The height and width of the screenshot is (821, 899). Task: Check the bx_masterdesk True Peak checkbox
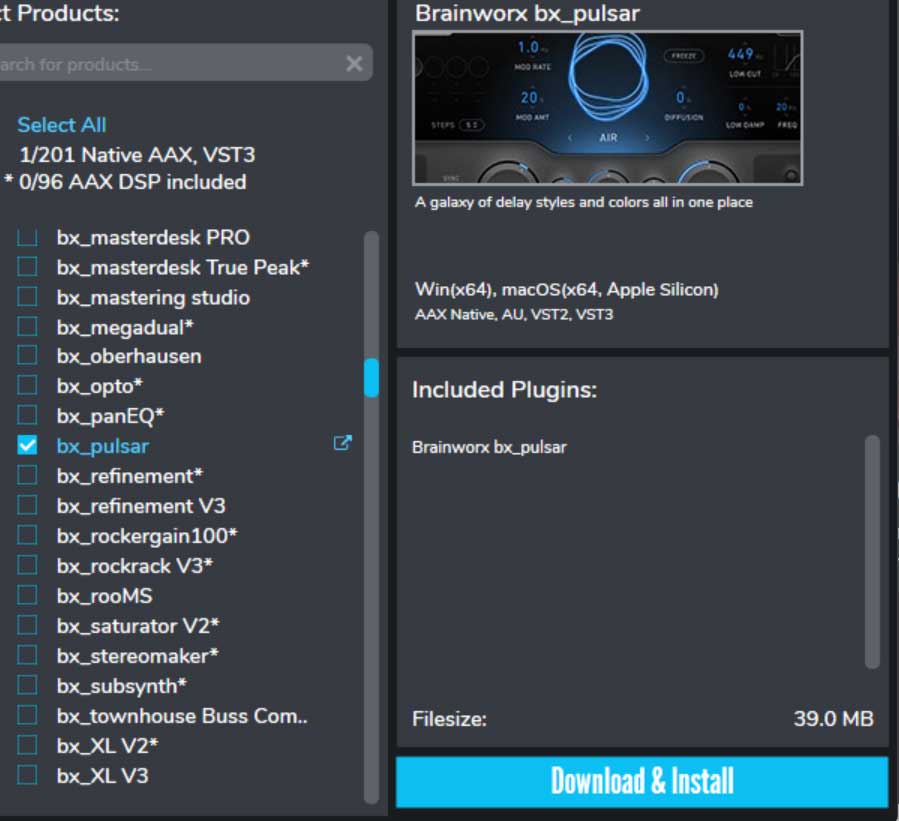pos(27,267)
